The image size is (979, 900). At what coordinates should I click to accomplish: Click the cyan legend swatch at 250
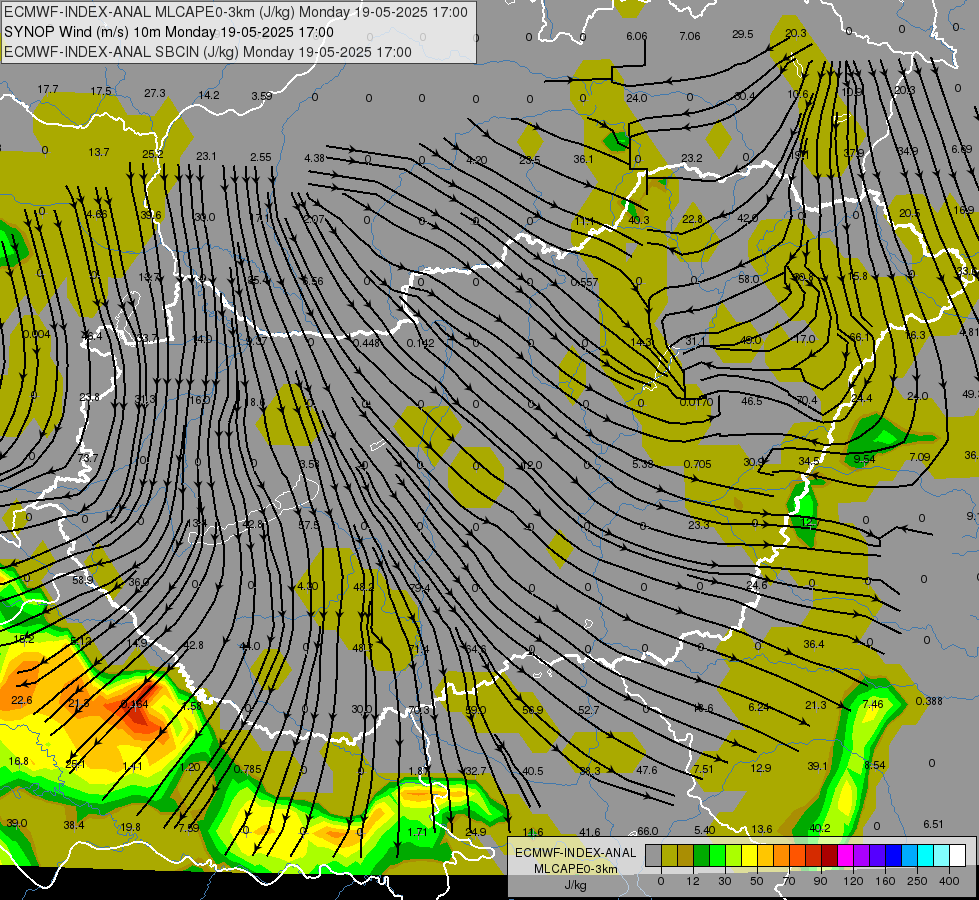pos(925,856)
